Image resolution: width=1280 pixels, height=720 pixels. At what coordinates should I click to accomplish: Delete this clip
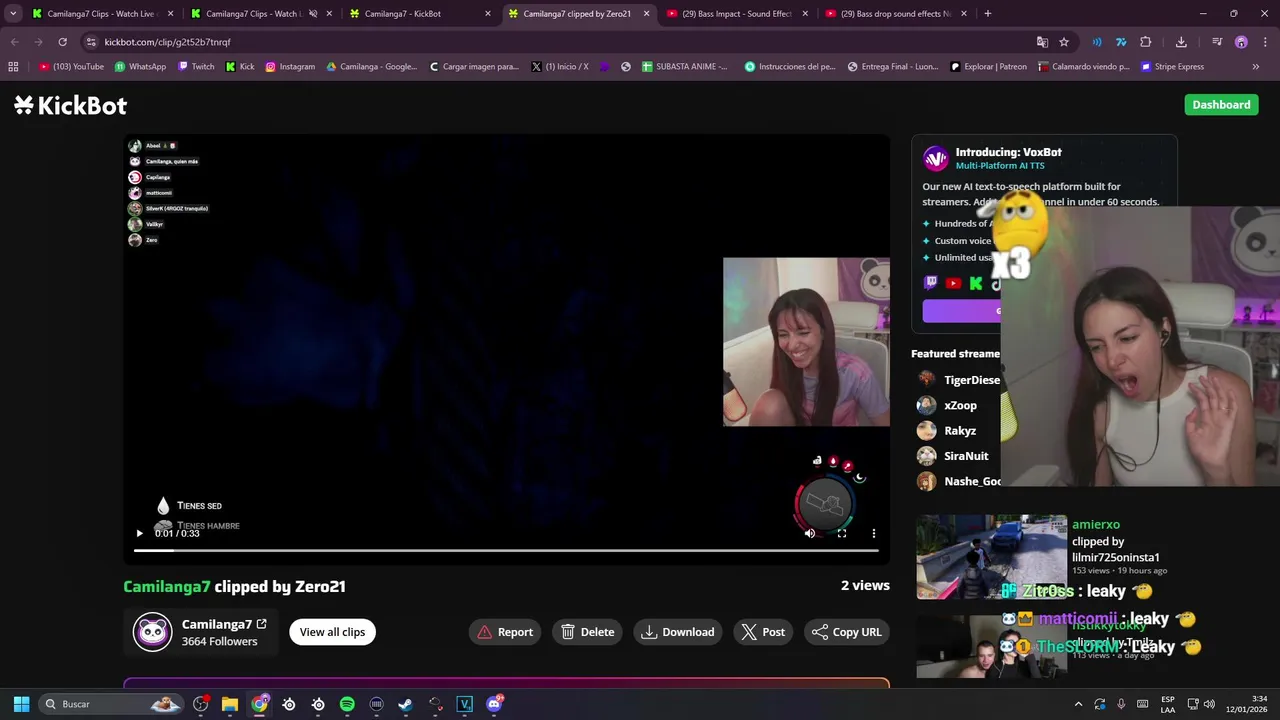pos(588,632)
